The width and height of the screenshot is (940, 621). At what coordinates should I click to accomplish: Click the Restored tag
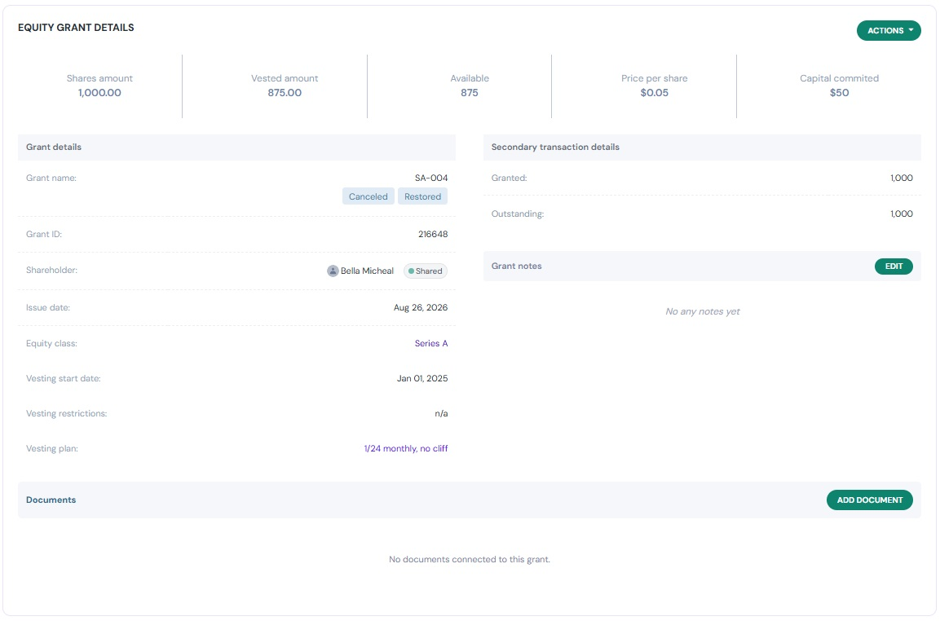click(x=422, y=197)
